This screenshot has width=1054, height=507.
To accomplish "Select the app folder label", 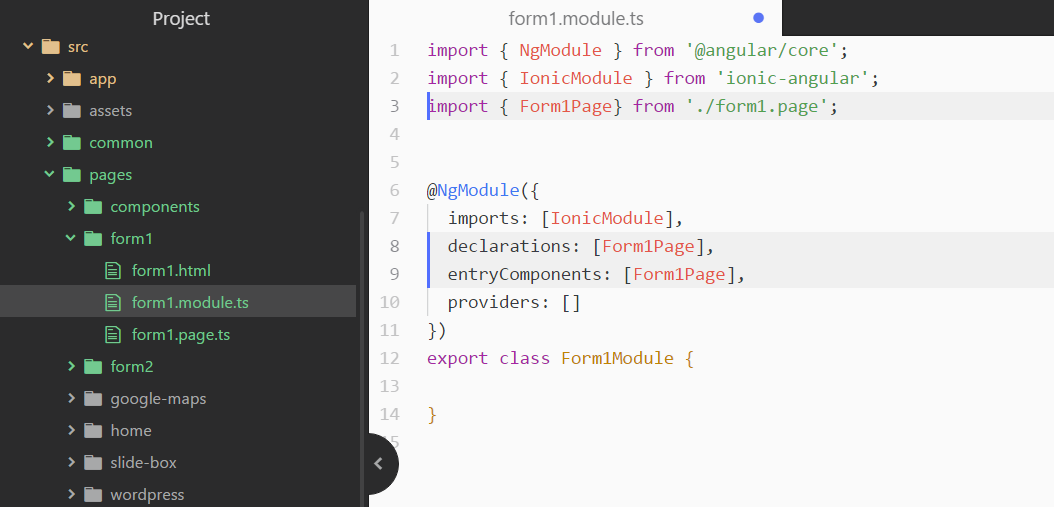I will (103, 79).
